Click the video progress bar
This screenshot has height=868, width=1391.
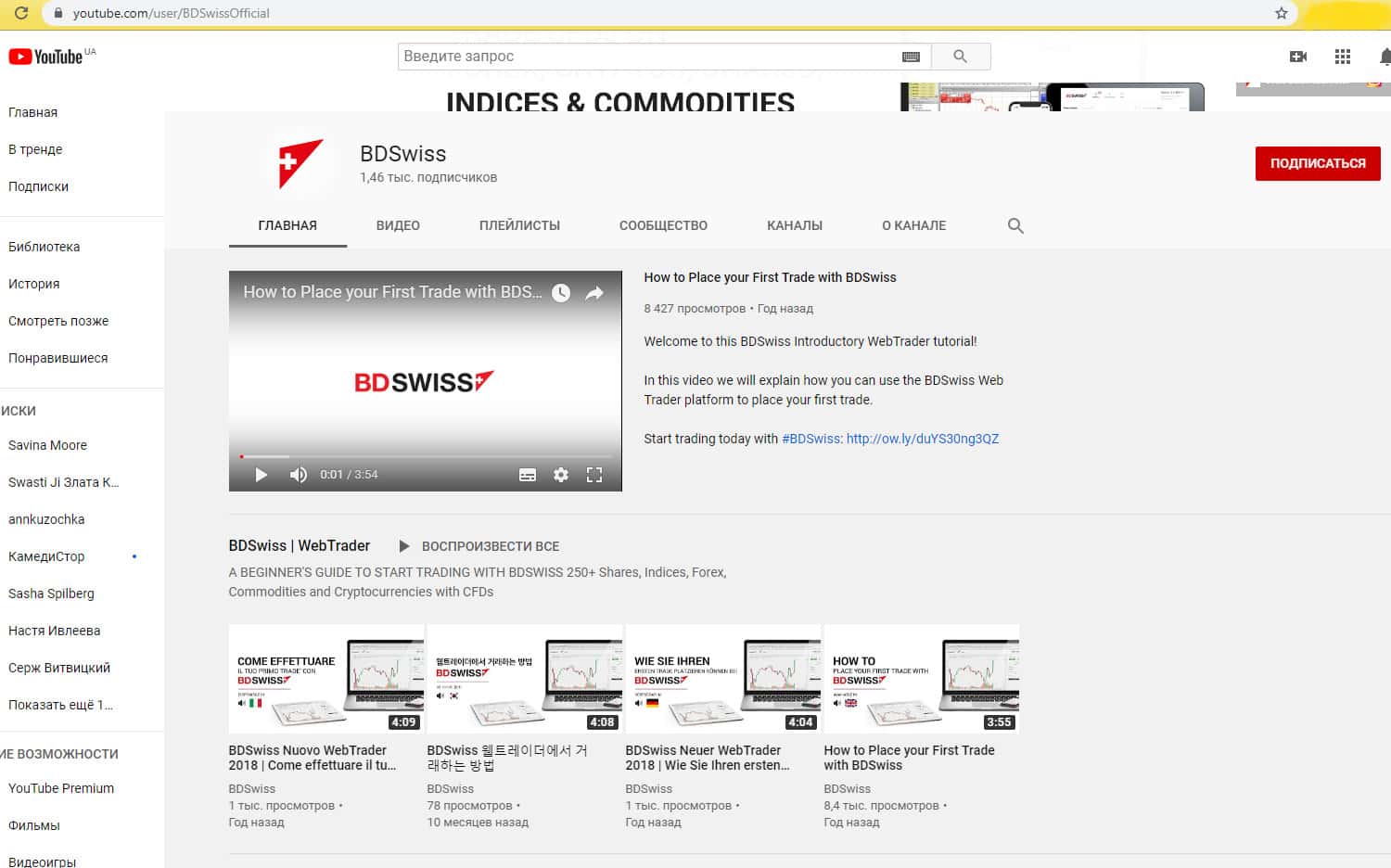426,456
